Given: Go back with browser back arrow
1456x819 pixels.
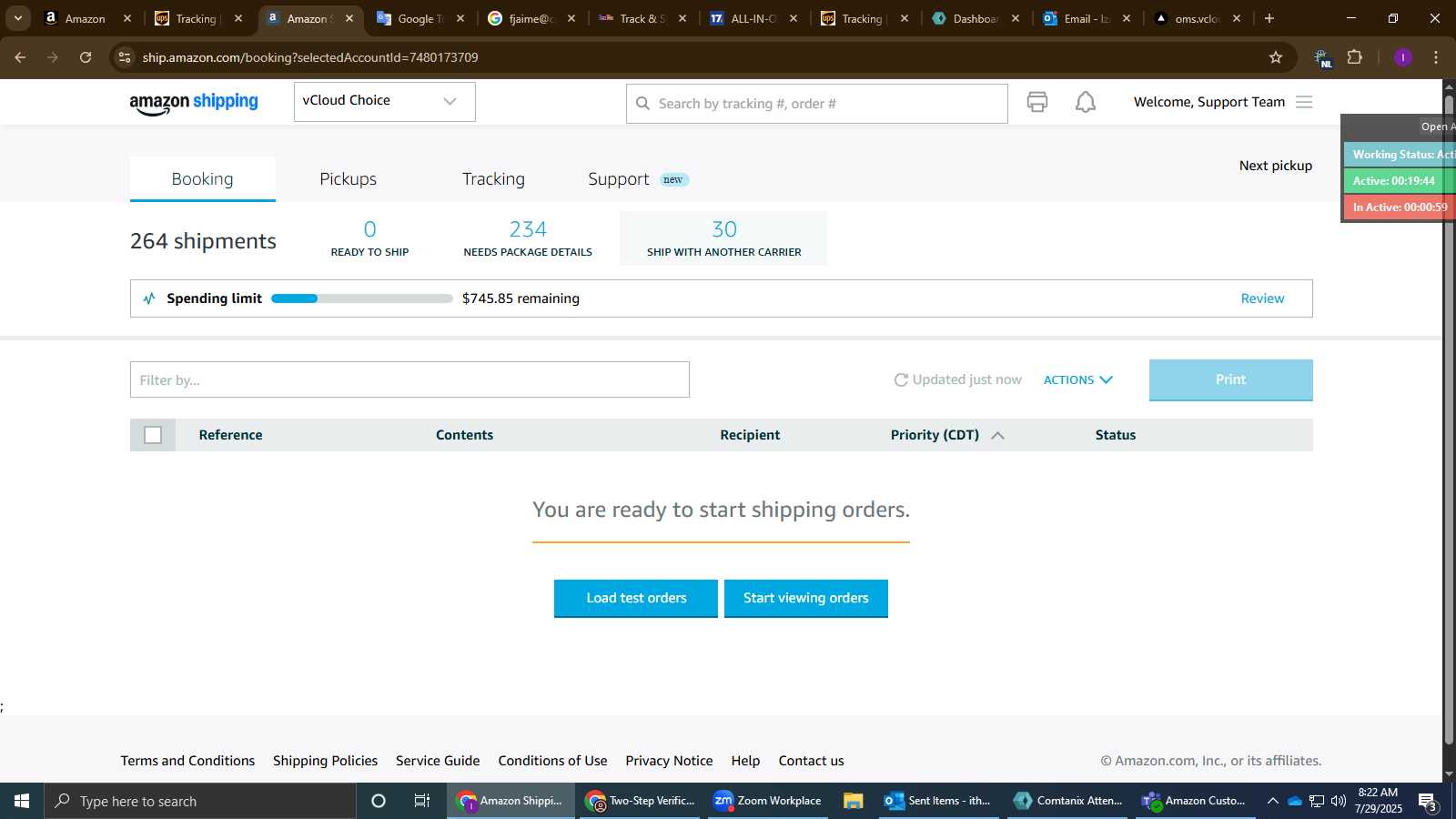Looking at the screenshot, I should pos(20,57).
